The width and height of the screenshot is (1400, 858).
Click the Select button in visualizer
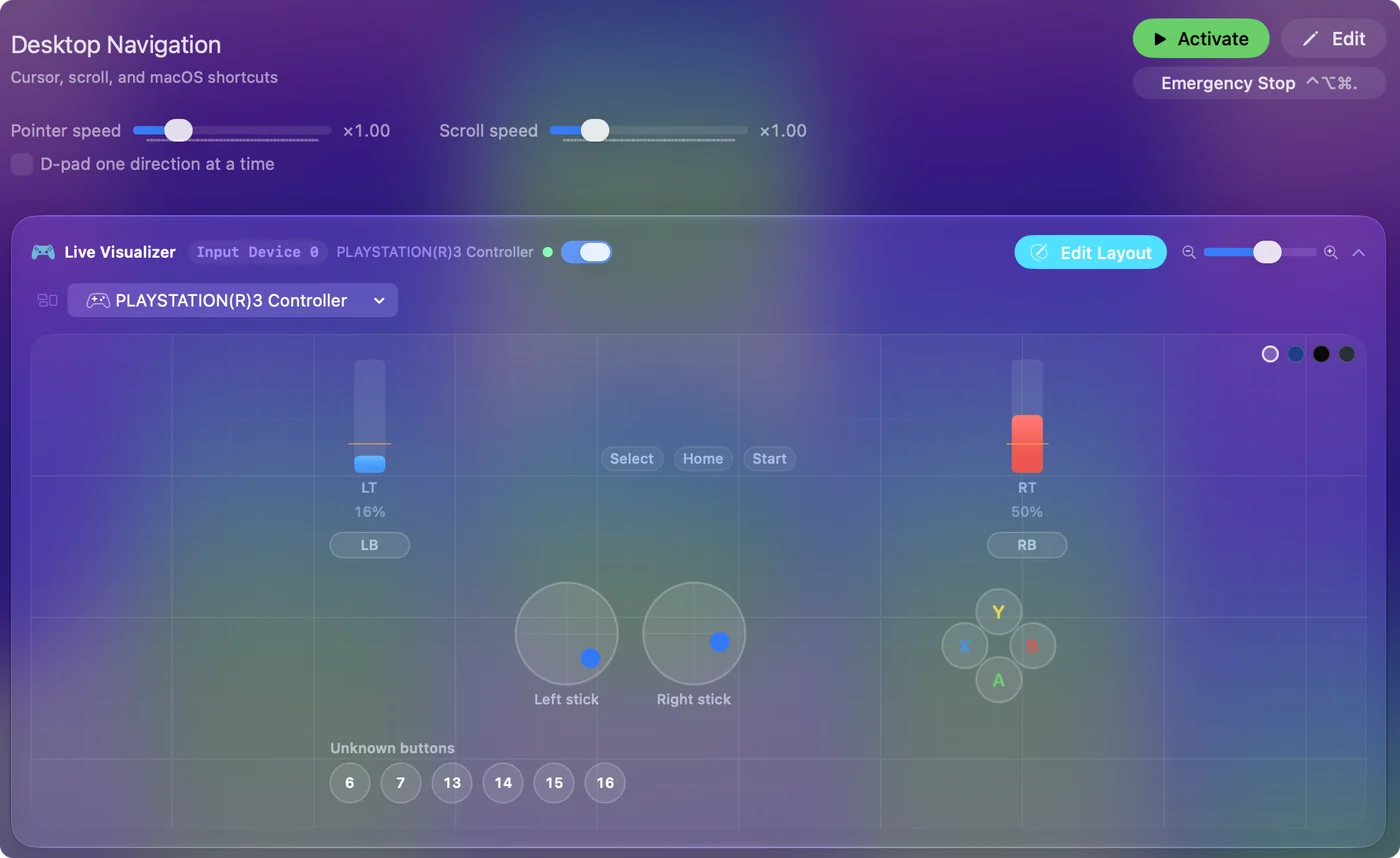pyautogui.click(x=632, y=459)
